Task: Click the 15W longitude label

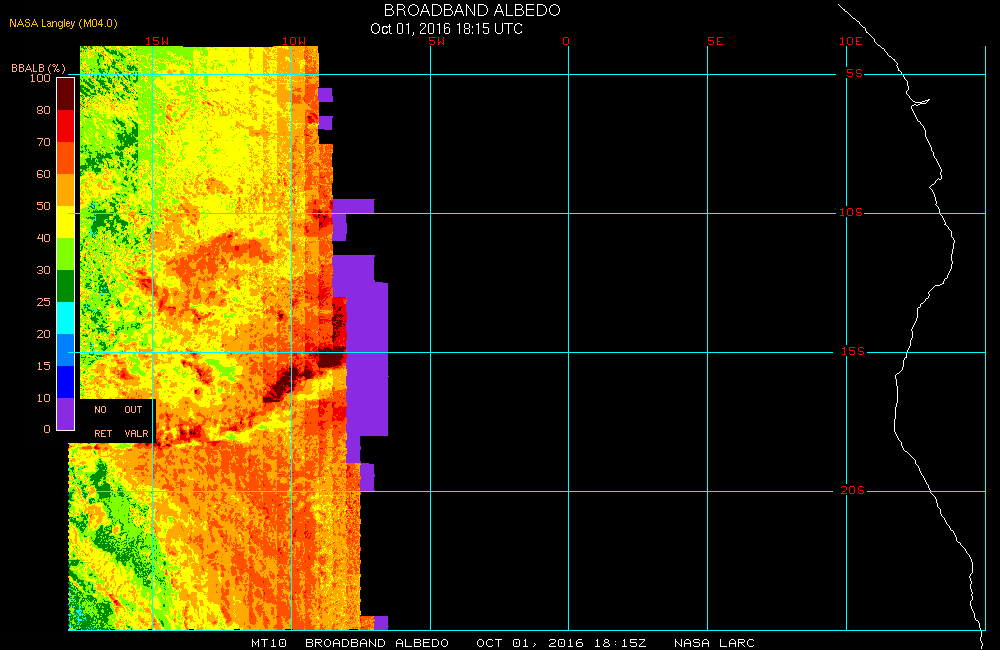Action: [x=157, y=41]
